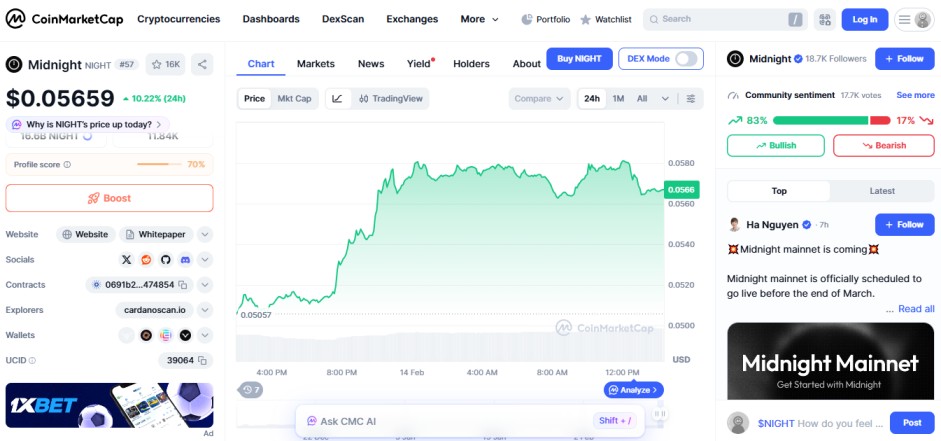Add Midnight to watchlist via 16K star
This screenshot has width=941, height=441.
[x=165, y=64]
